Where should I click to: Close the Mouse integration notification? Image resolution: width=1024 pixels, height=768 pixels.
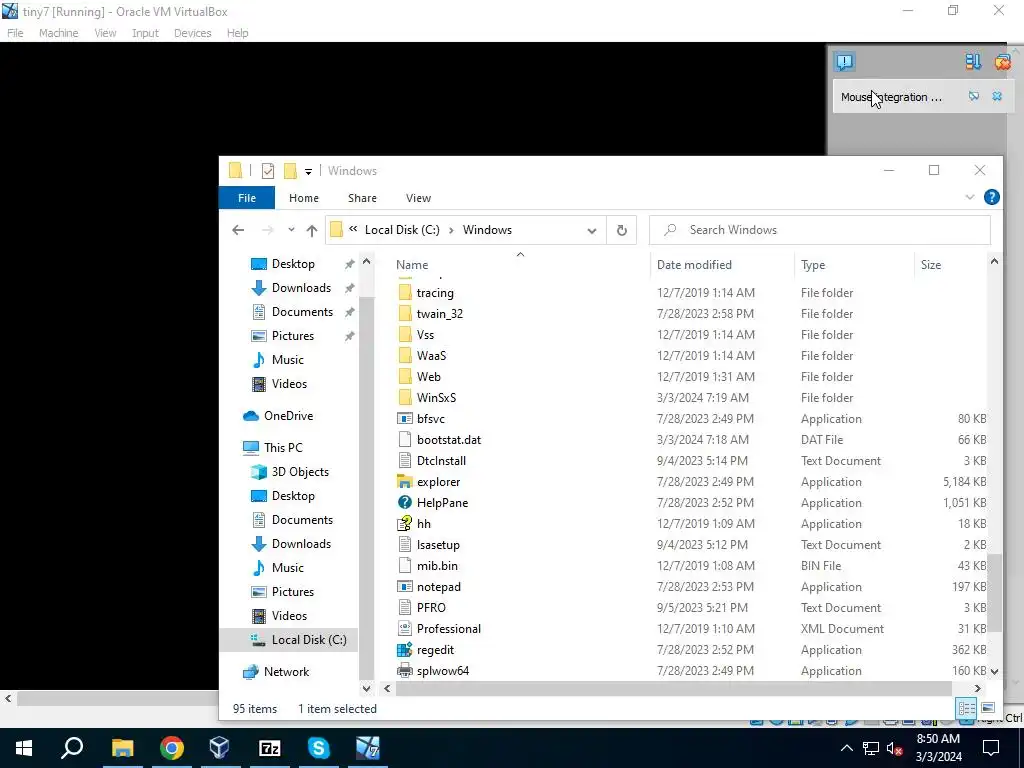pos(997,97)
